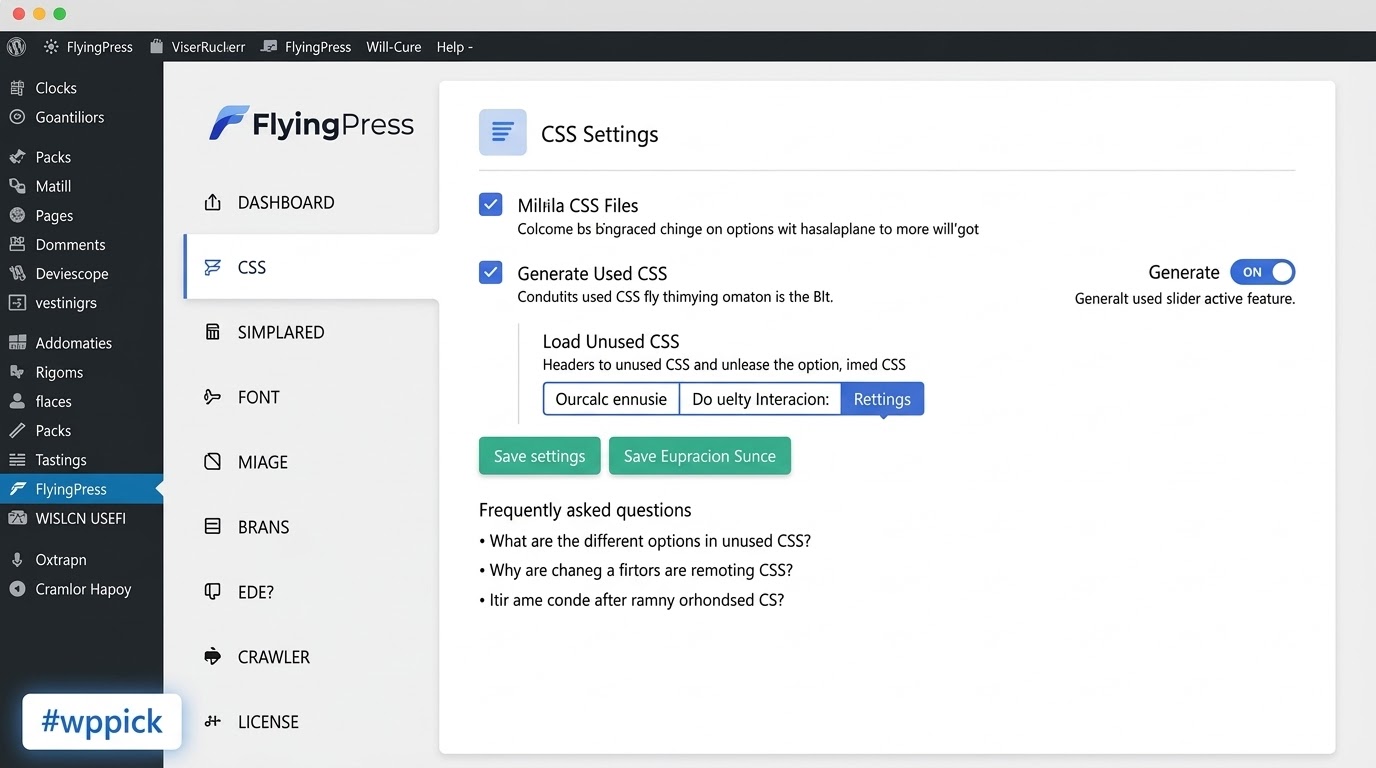Screen dimensions: 1376x768
Task: Click the FONT icon in plugin menu
Action: coord(212,397)
